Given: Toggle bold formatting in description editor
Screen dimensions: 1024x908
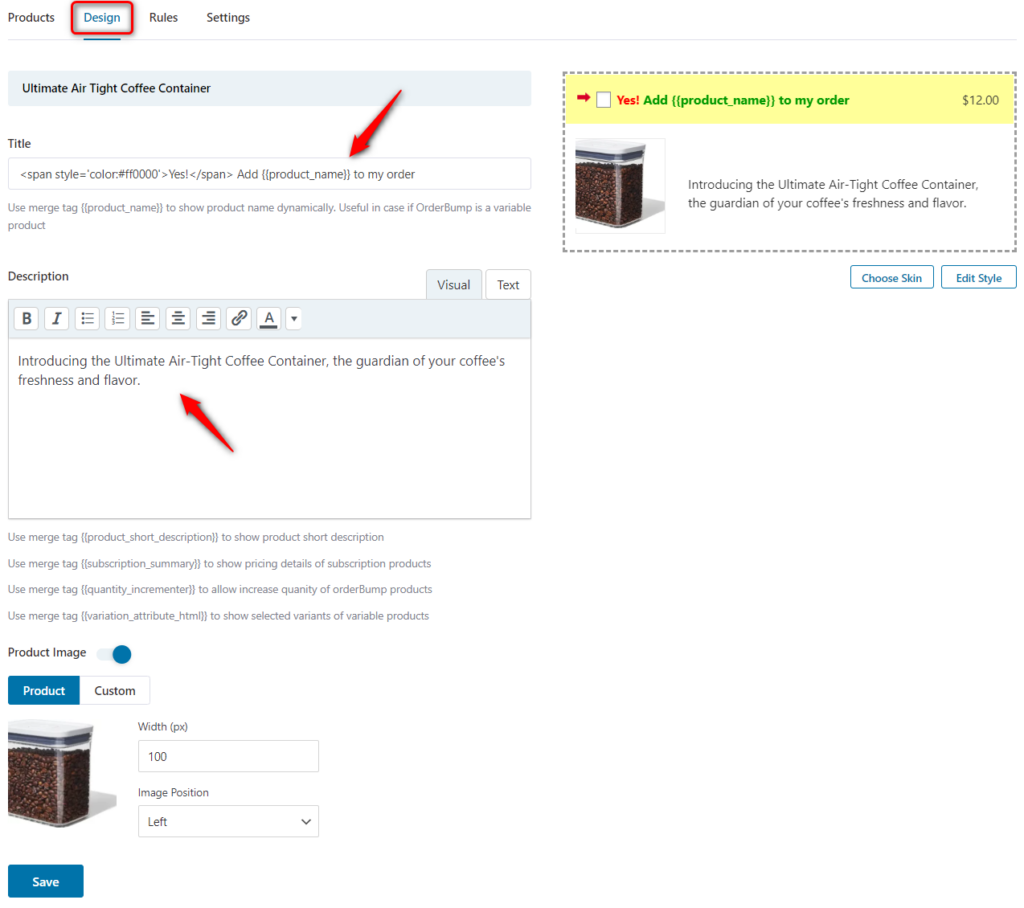Looking at the screenshot, I should (26, 319).
